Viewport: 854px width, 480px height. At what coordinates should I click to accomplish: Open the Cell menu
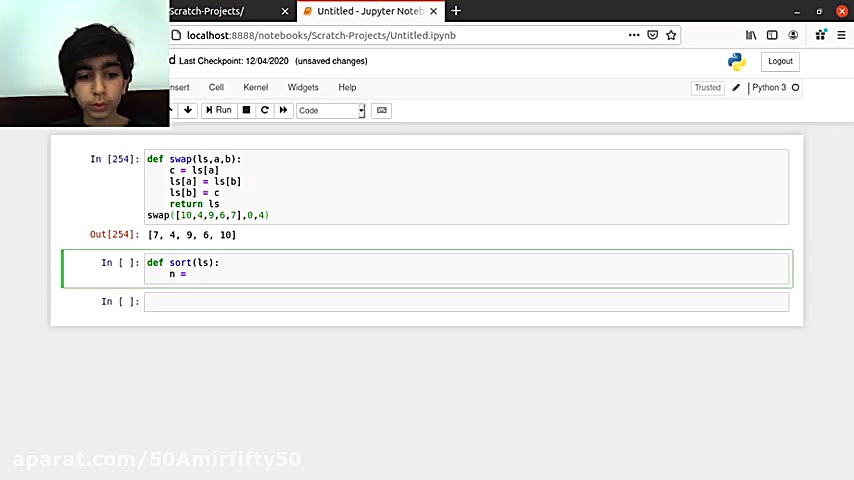216,87
